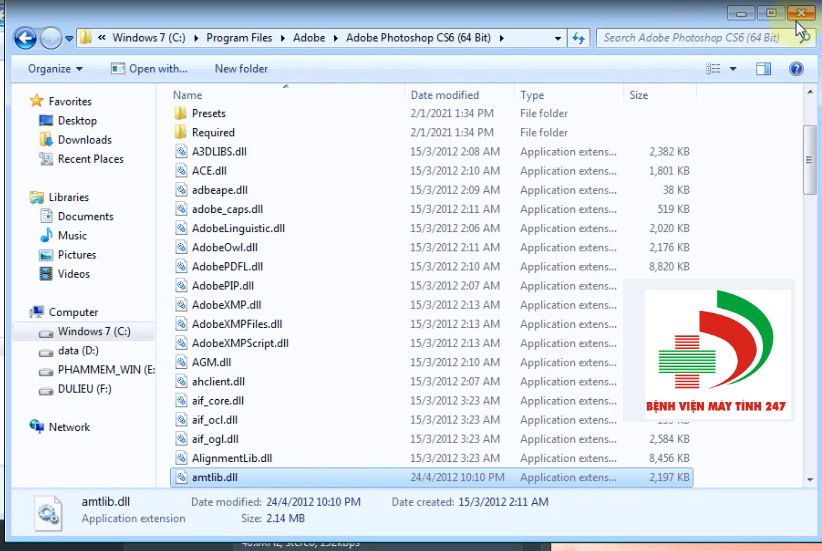The image size is (822, 551).
Task: Select the amtlib.dll file icon
Action: click(181, 477)
